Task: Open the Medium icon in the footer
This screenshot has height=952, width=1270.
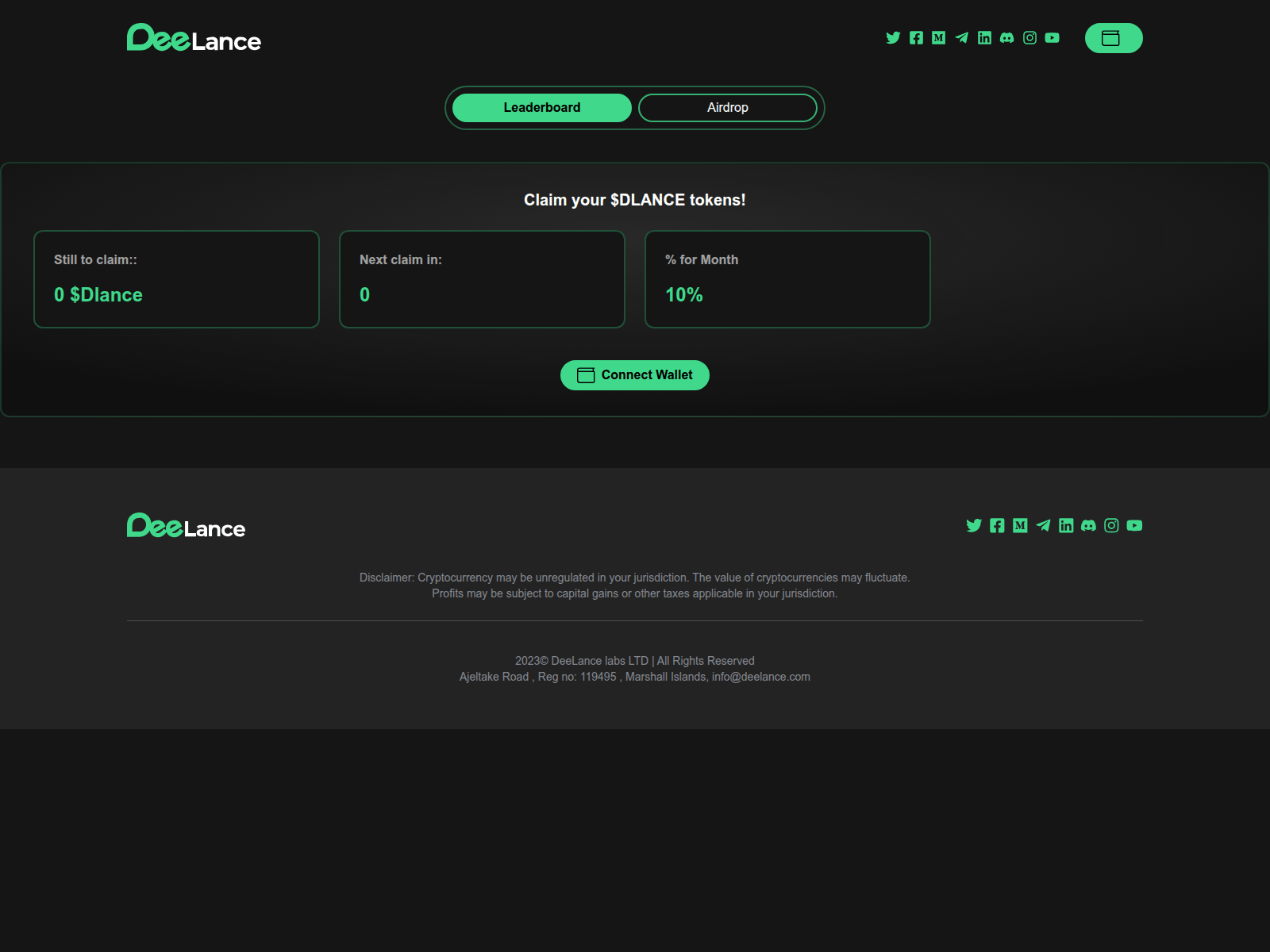Action: 1020,525
